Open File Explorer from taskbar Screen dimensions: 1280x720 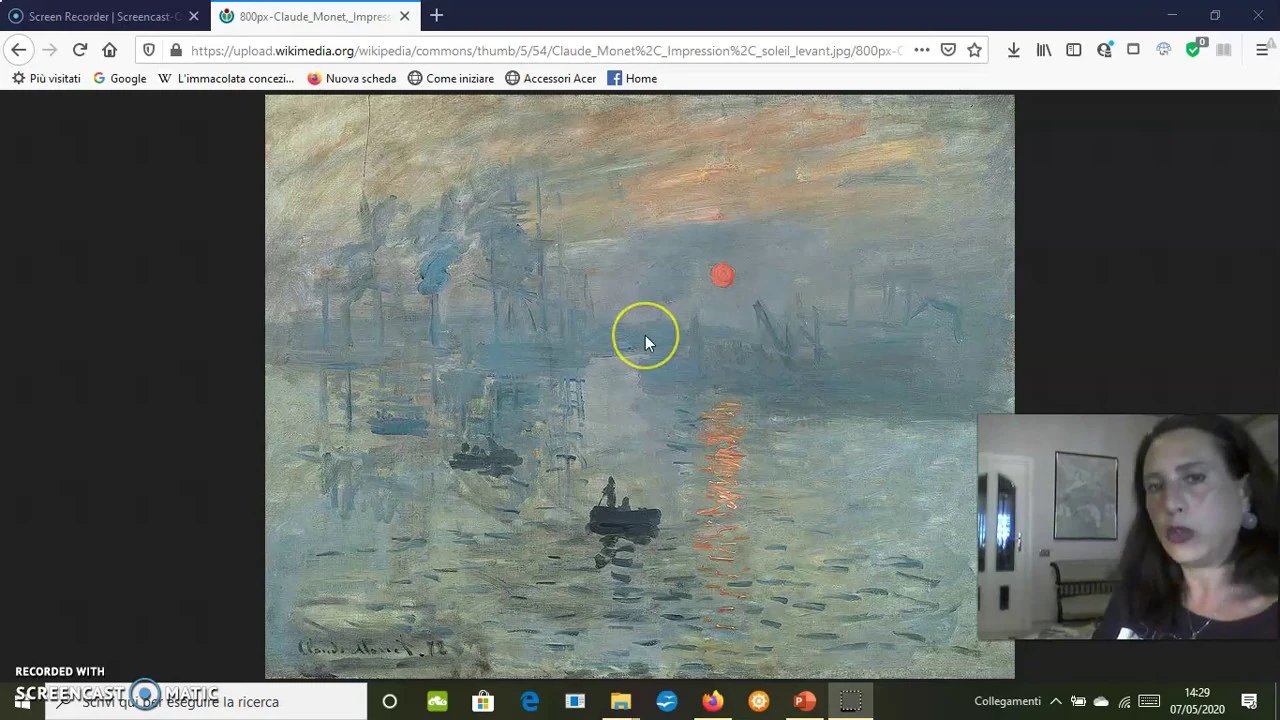621,701
